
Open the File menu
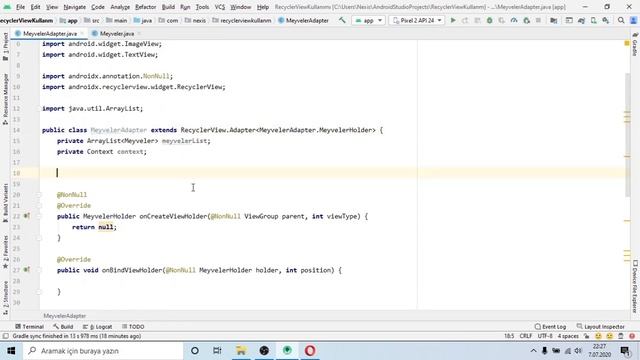[20, 7]
